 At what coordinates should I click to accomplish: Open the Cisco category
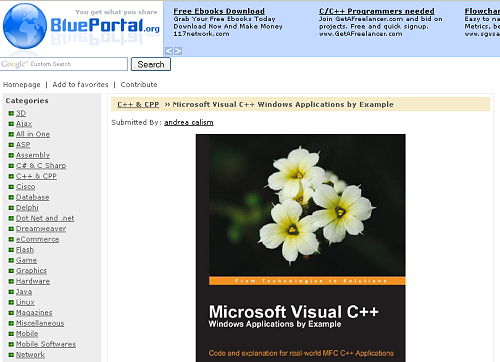[25, 187]
